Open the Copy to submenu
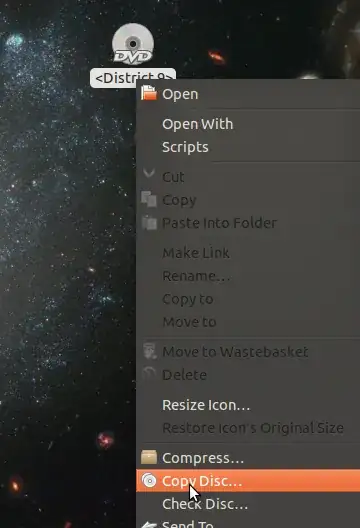This screenshot has width=360, height=528. (x=248, y=299)
